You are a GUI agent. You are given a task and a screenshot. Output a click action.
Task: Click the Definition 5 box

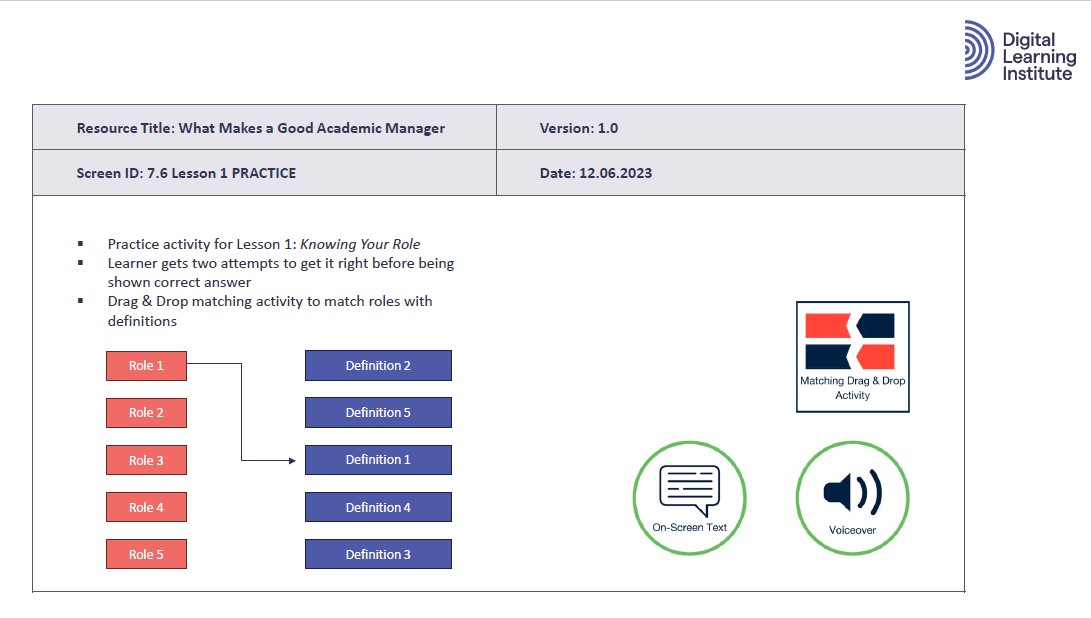(x=378, y=413)
